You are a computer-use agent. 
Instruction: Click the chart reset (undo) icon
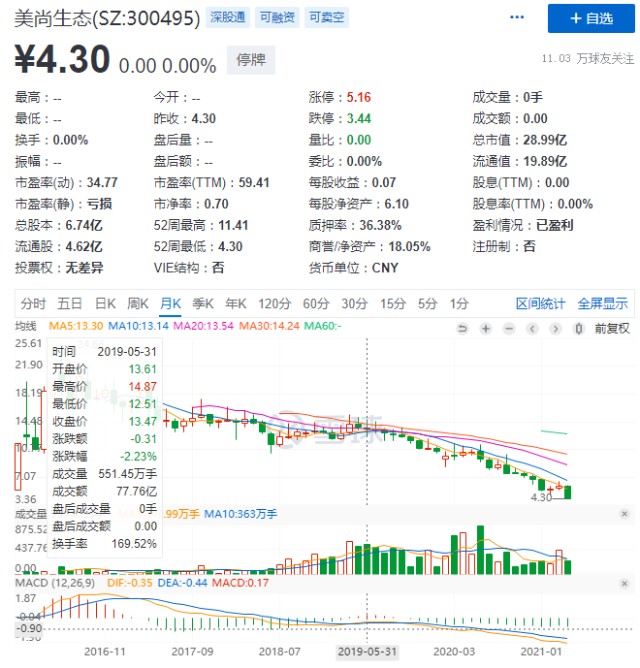point(461,328)
